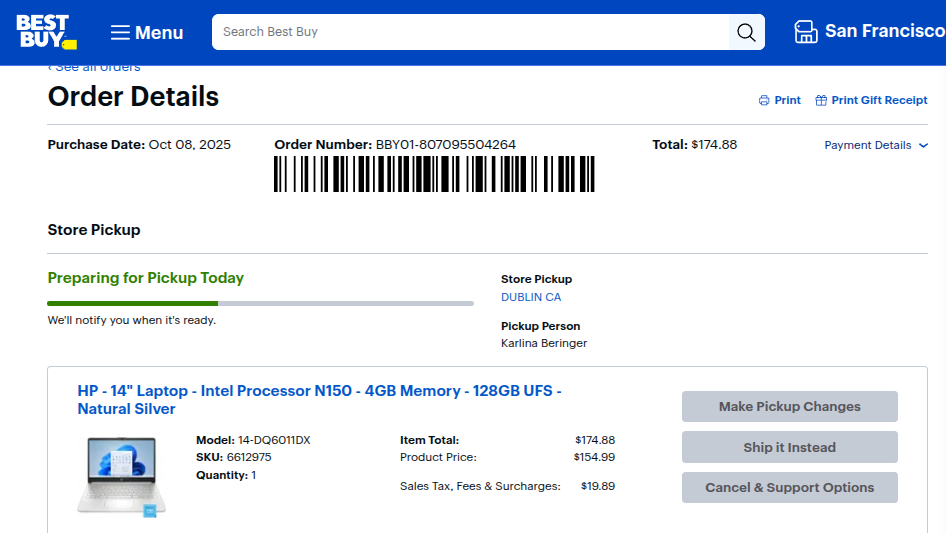Open the DUBLIN CA store link
This screenshot has width=946, height=533.
(x=531, y=297)
